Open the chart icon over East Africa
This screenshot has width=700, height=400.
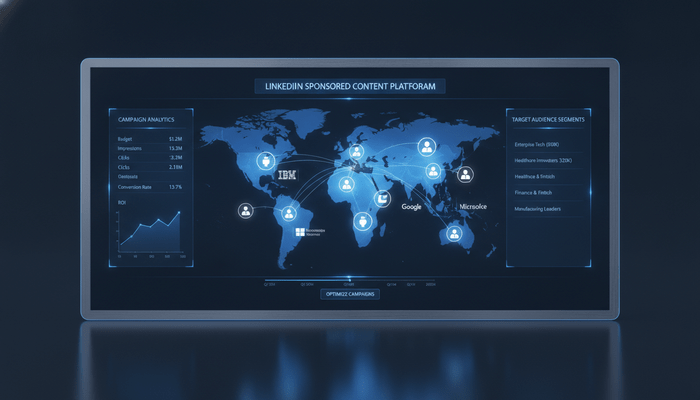[382, 198]
